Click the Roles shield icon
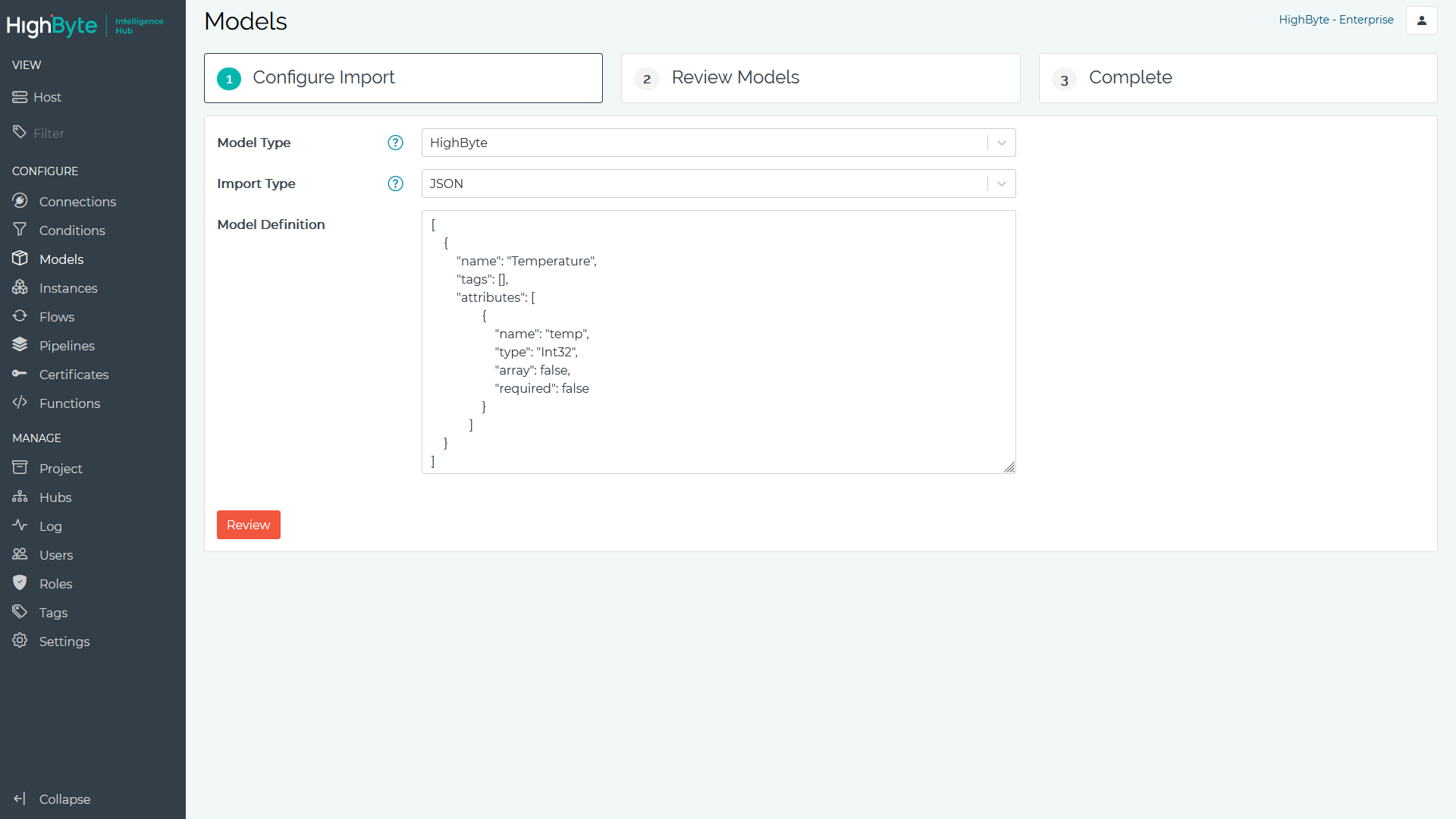 [x=20, y=583]
